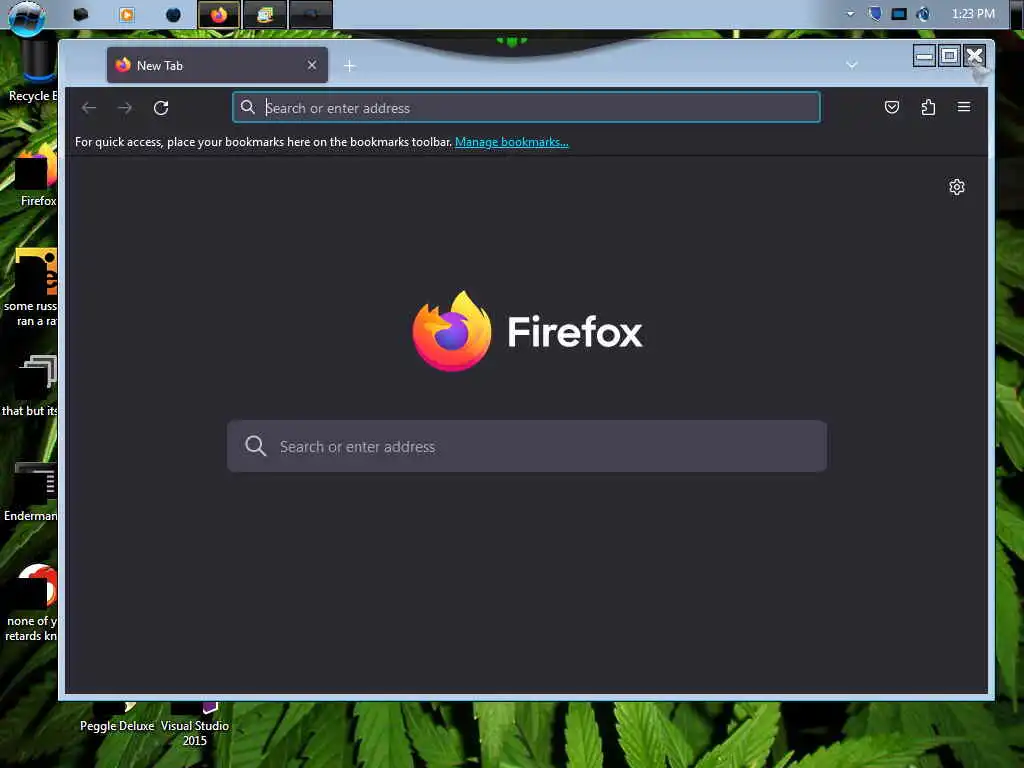Image resolution: width=1024 pixels, height=768 pixels.
Task: Select the Firefox desktop shortcut
Action: coord(37,175)
